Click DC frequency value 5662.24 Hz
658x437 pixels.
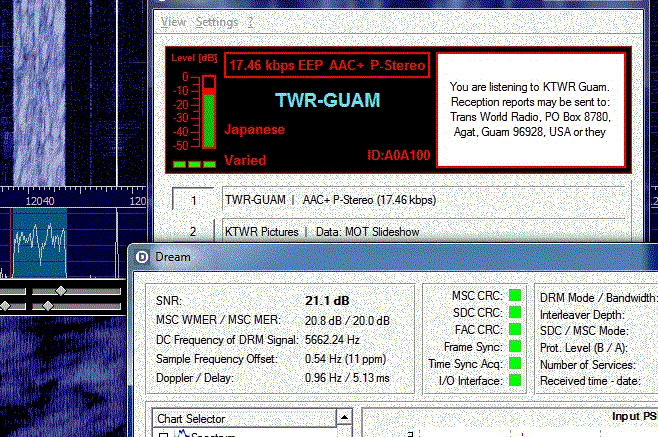[x=332, y=339]
